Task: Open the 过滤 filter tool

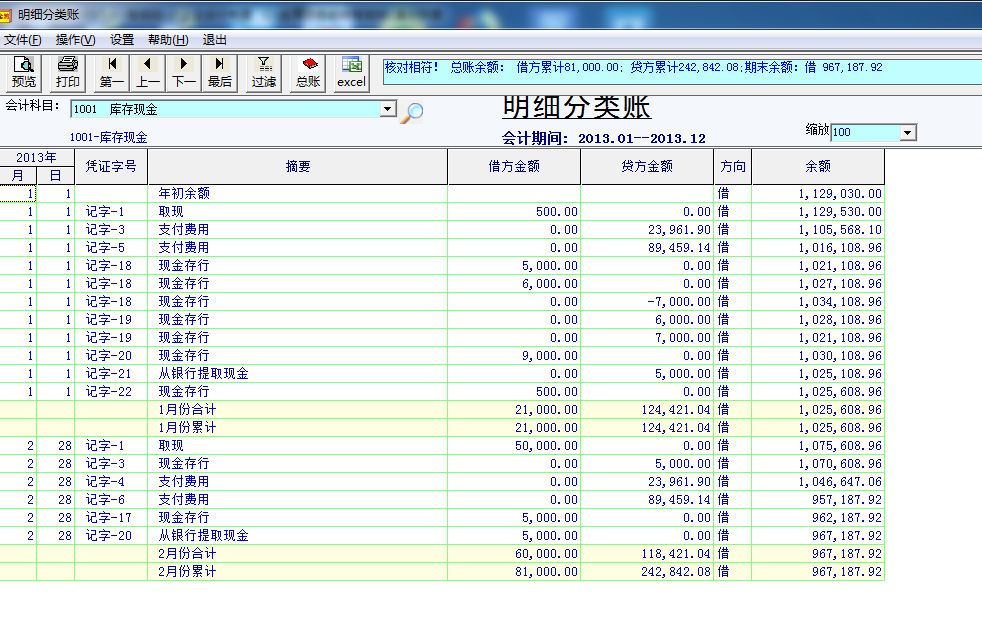Action: (x=264, y=73)
